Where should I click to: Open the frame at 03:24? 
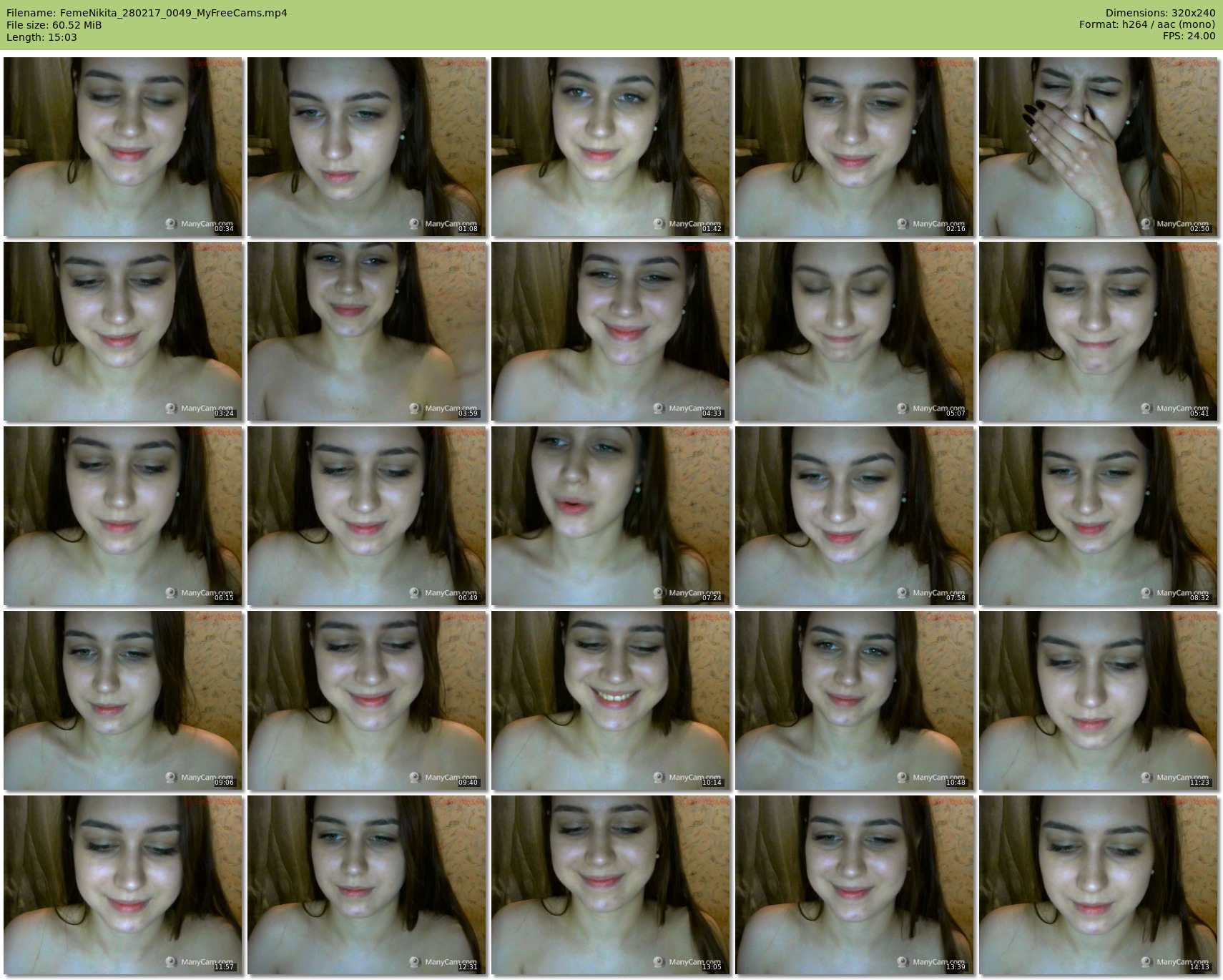click(123, 331)
